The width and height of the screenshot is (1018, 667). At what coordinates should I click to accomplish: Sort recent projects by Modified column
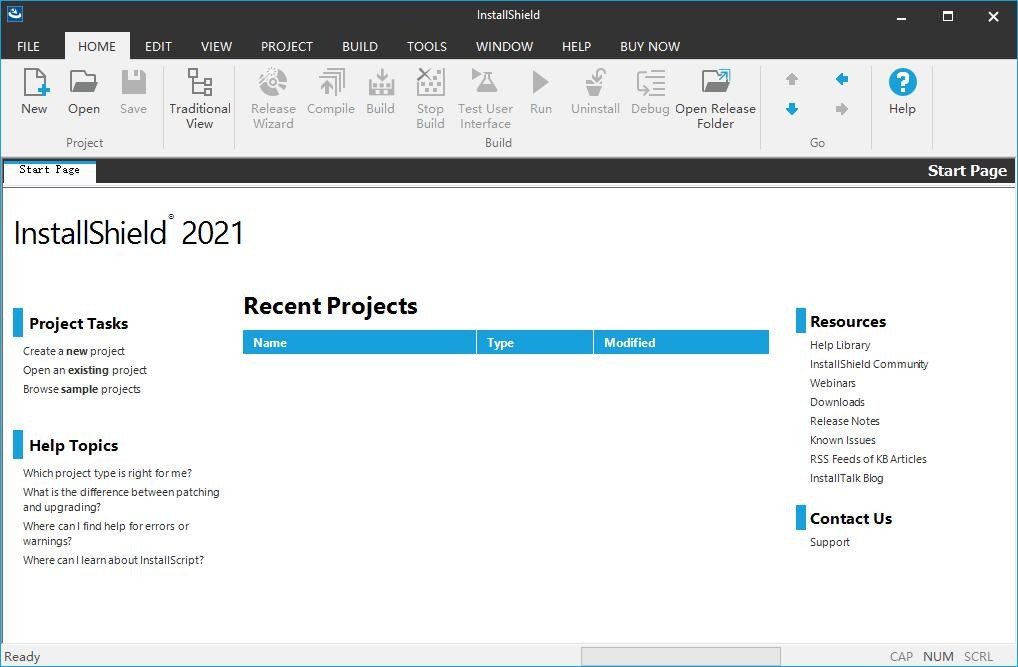point(682,342)
